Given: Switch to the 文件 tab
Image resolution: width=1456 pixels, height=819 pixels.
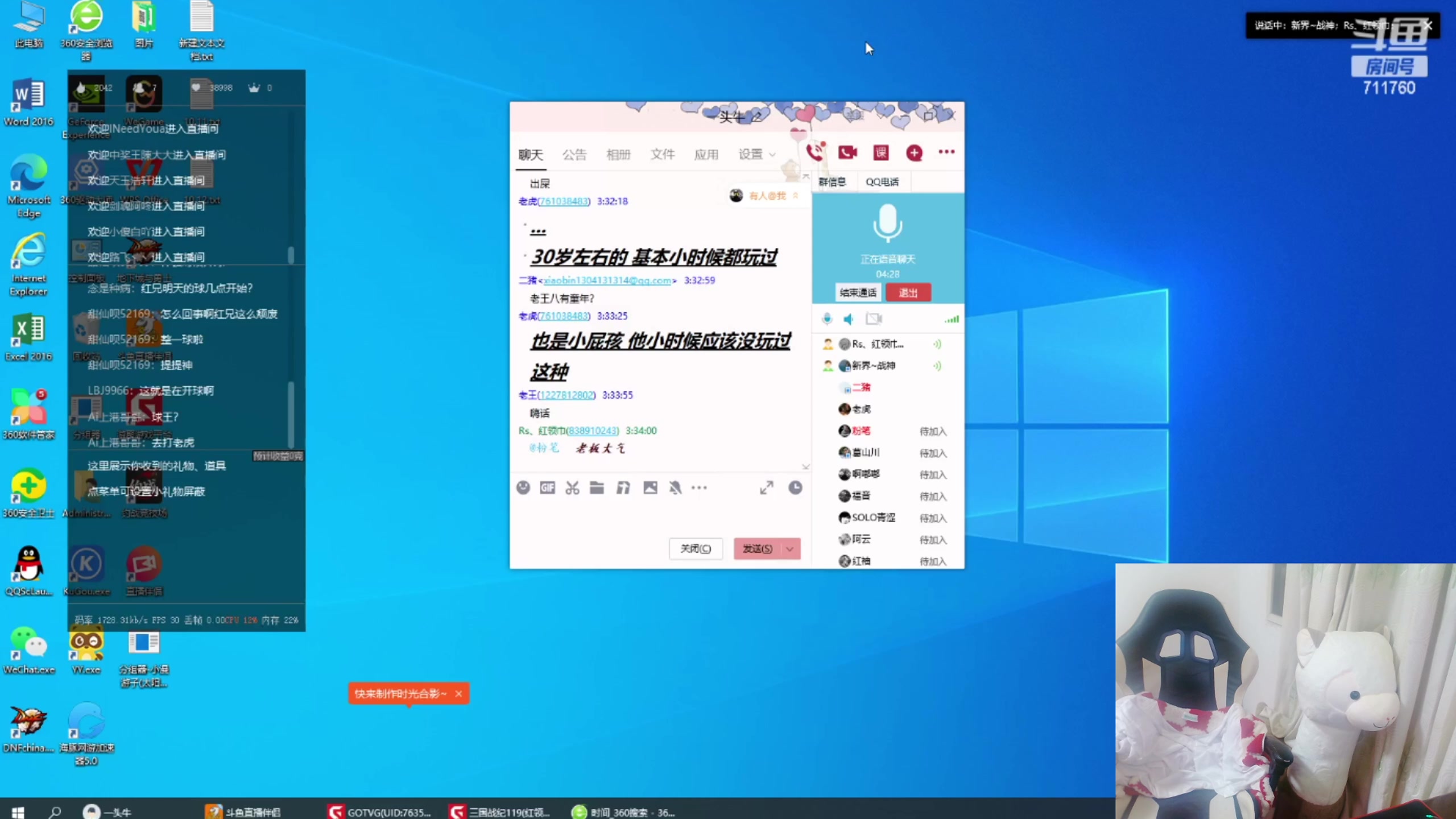Looking at the screenshot, I should click(662, 154).
